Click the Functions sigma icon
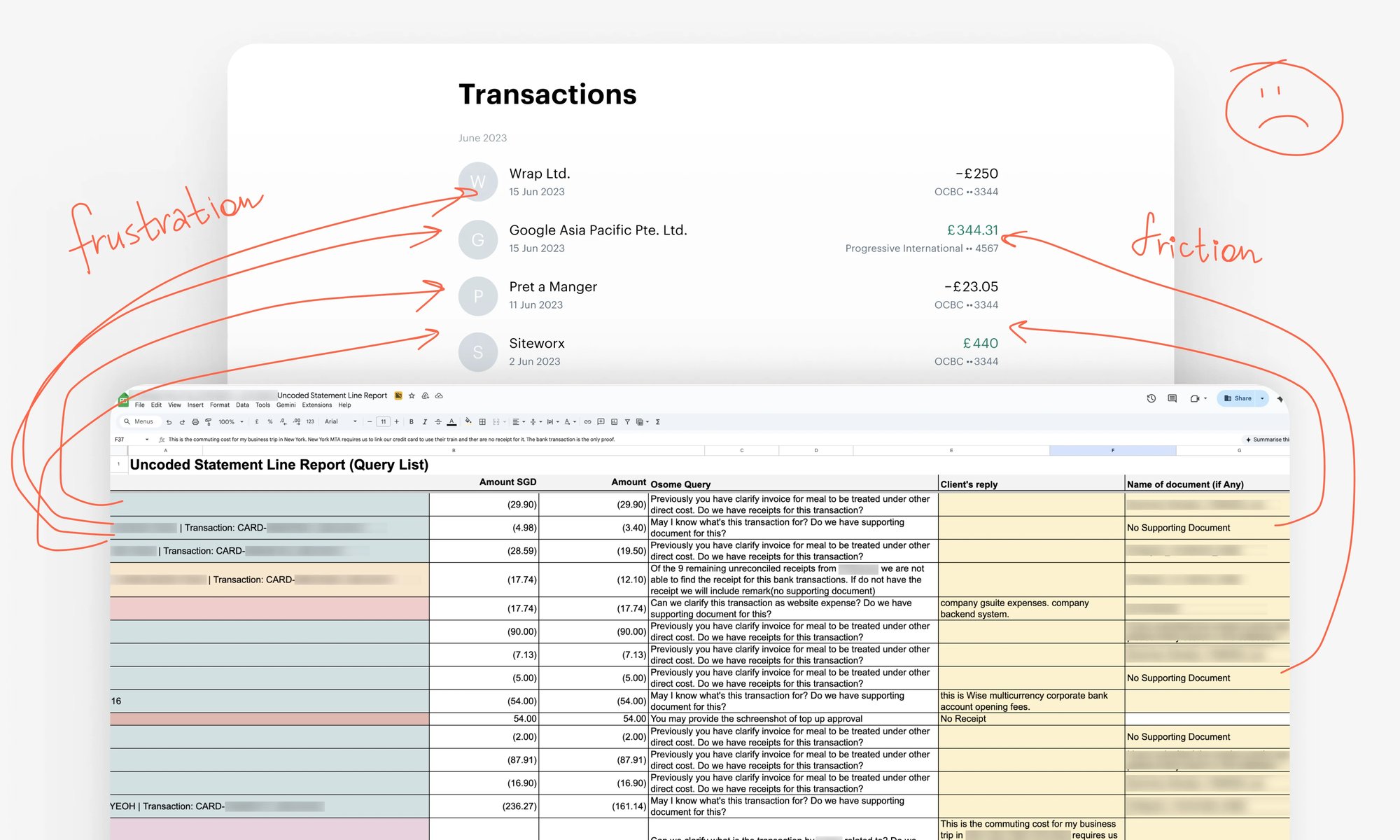Viewport: 1400px width, 840px height. pos(658,421)
